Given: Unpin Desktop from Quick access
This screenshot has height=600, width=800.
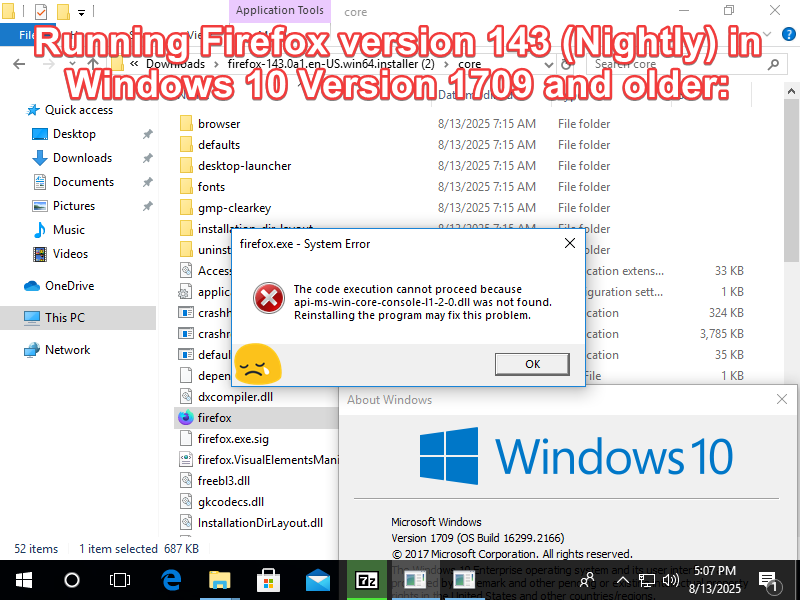Looking at the screenshot, I should [x=147, y=134].
